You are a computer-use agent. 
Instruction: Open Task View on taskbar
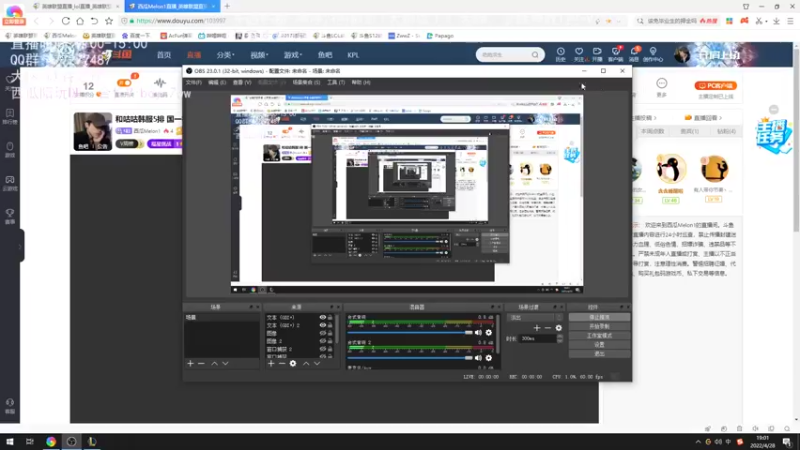point(30,441)
